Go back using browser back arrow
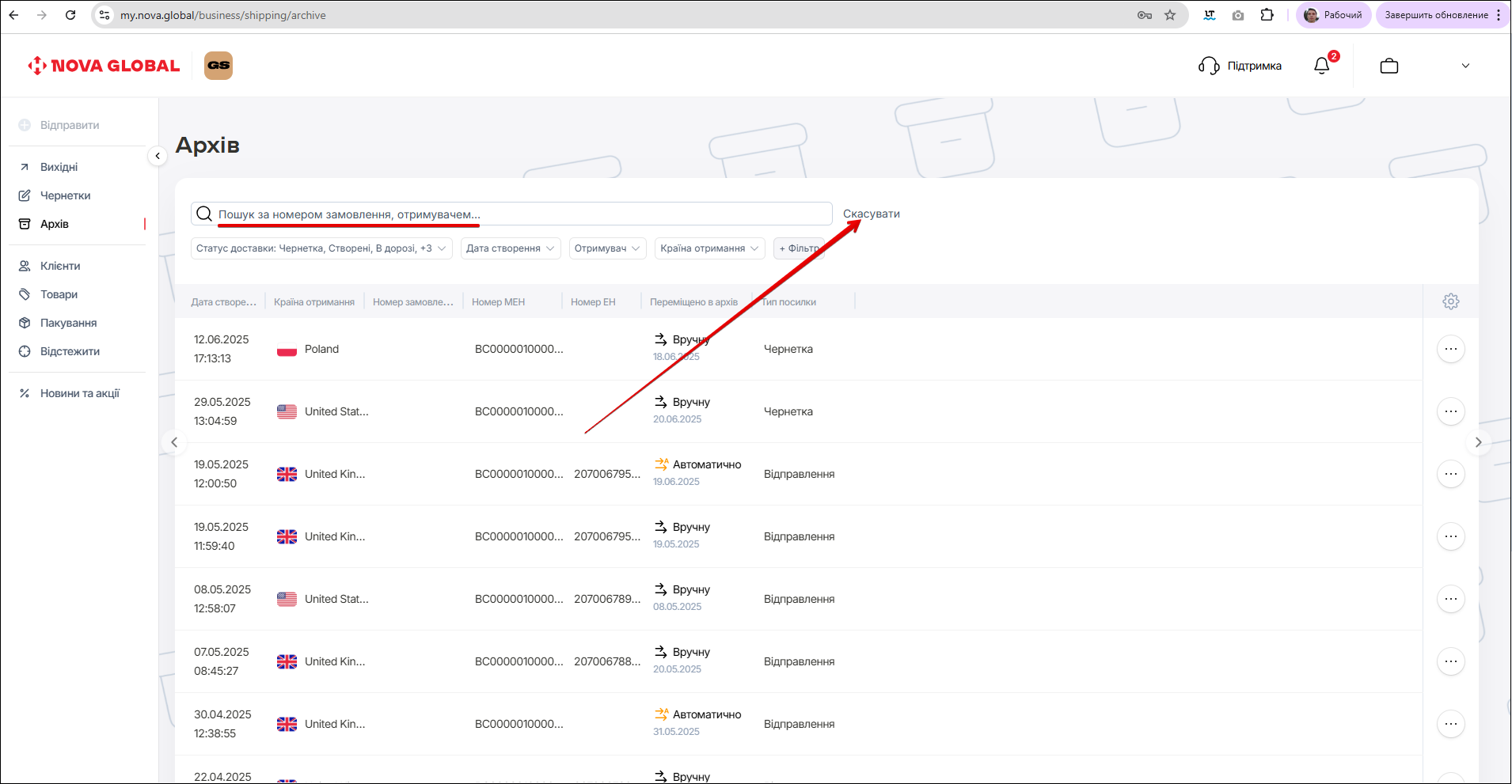 tap(14, 15)
